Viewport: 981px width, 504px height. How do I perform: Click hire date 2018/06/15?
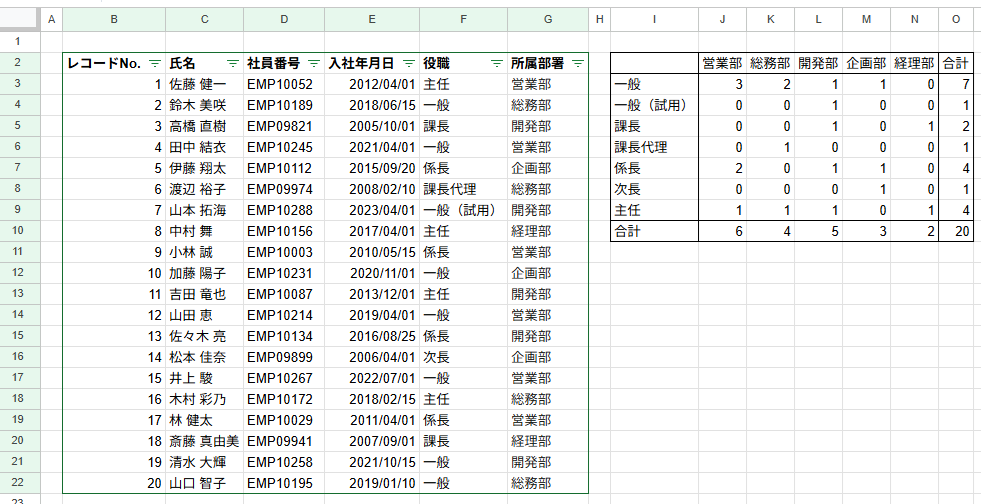coord(372,105)
